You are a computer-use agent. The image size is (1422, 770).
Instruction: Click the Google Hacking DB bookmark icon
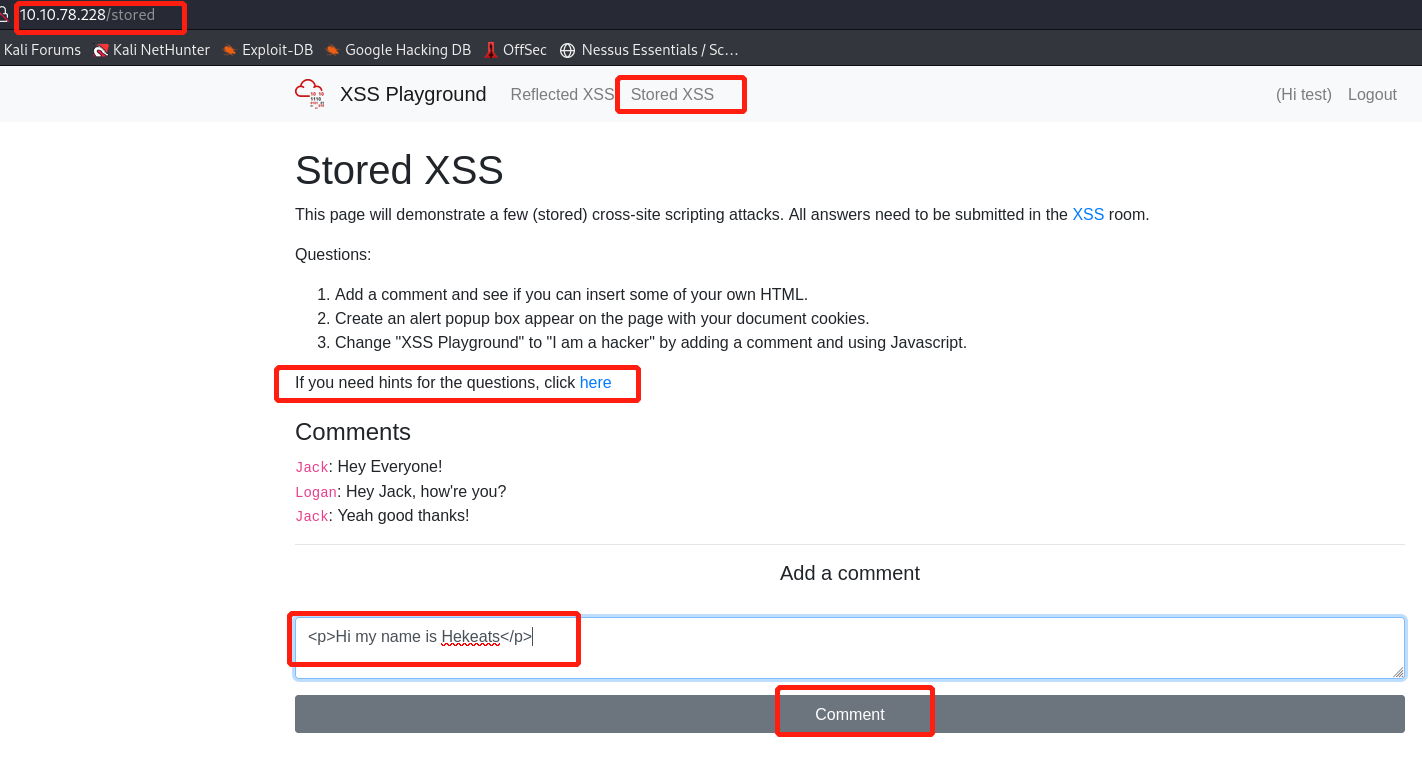[333, 50]
